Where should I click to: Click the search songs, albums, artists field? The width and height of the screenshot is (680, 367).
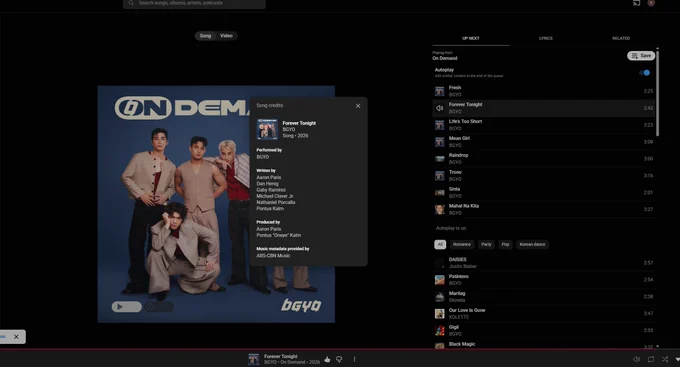click(194, 3)
